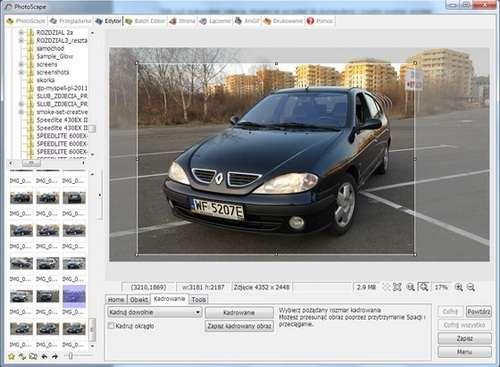Screen dimensions: 500x367
Task: Click the refresh folder icon
Action: point(22,356)
